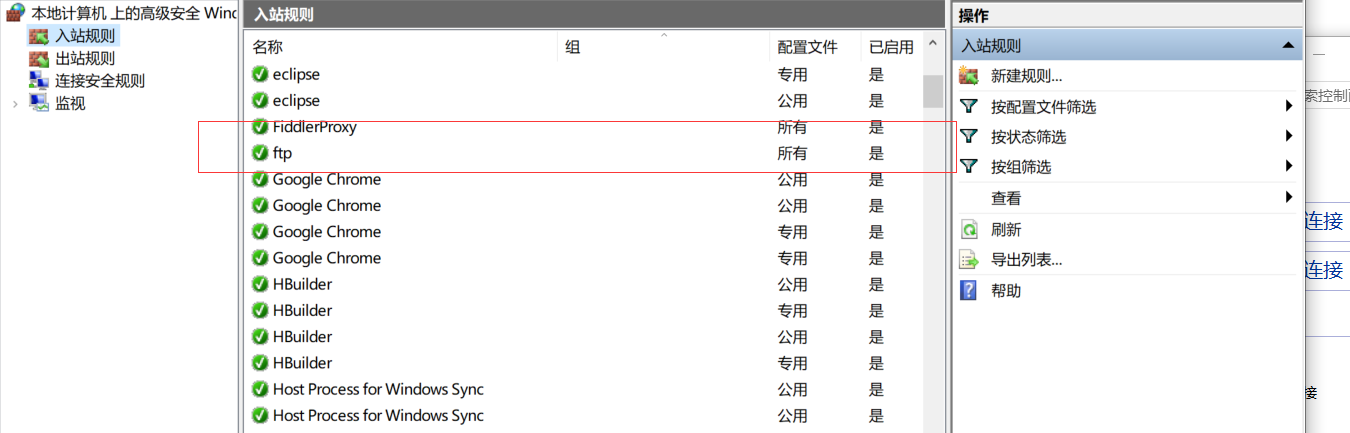Open the 按状态筛选 submenu arrow
This screenshot has width=1350, height=433.
coord(1289,136)
